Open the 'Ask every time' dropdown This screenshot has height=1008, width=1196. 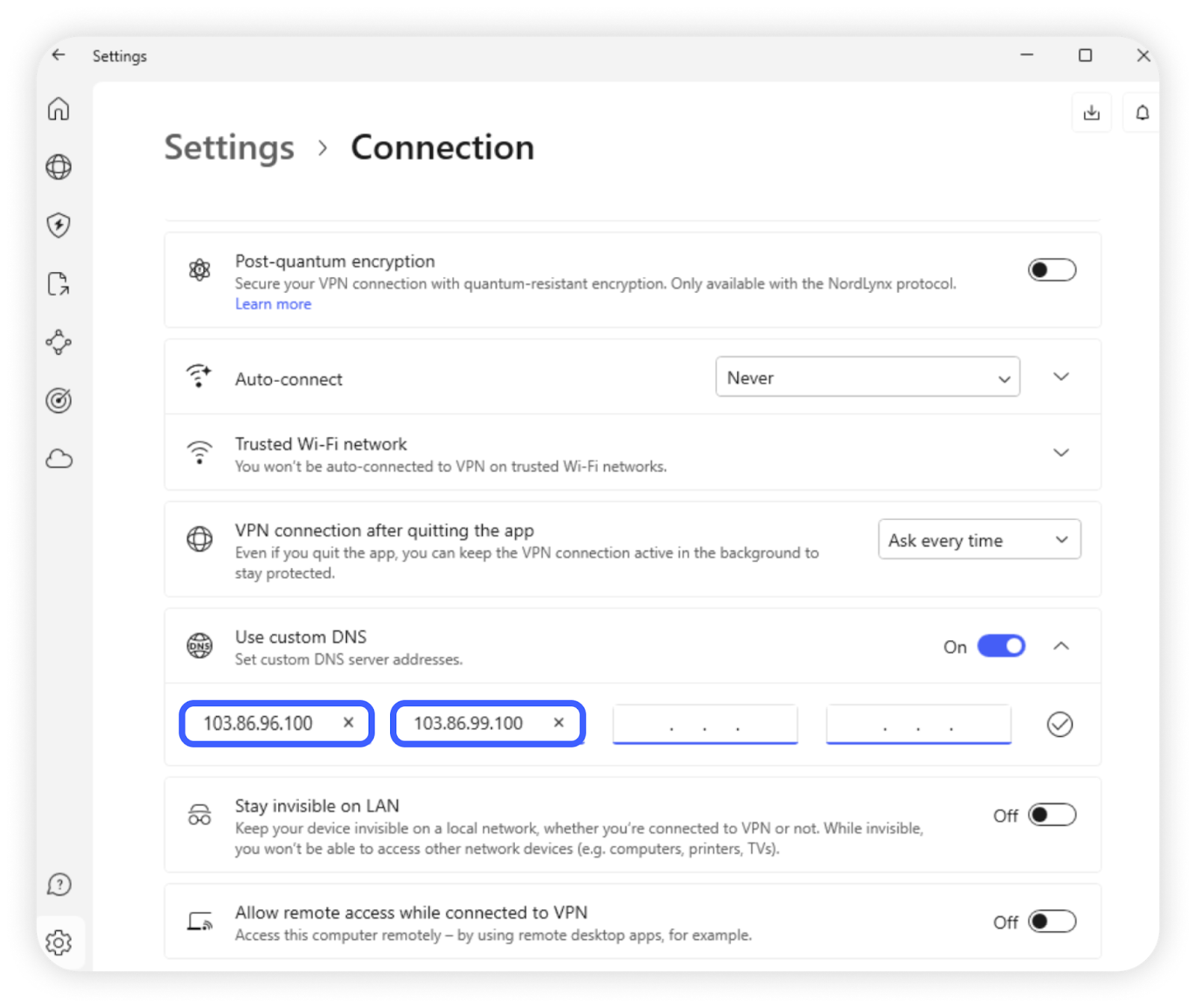978,539
